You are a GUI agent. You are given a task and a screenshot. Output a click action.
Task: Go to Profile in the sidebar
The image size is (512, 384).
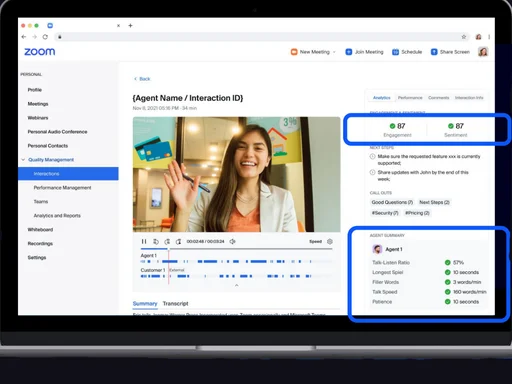(35, 90)
